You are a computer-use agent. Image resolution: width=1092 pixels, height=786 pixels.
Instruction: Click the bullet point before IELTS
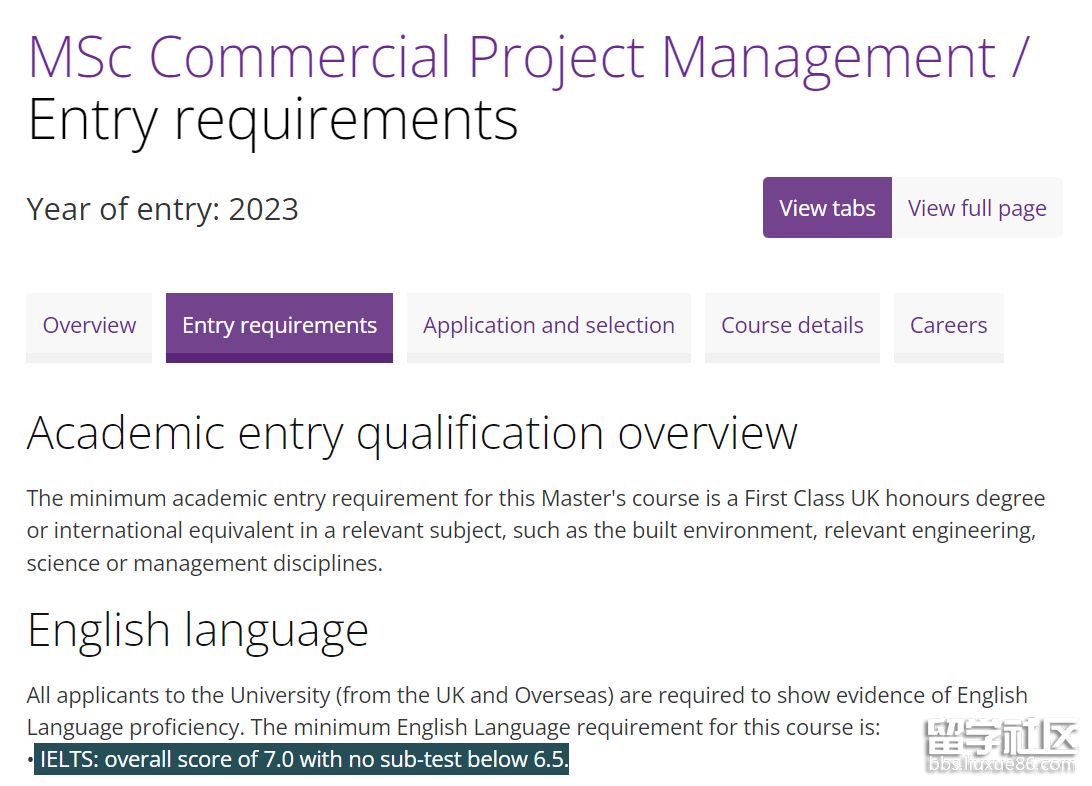(31, 761)
